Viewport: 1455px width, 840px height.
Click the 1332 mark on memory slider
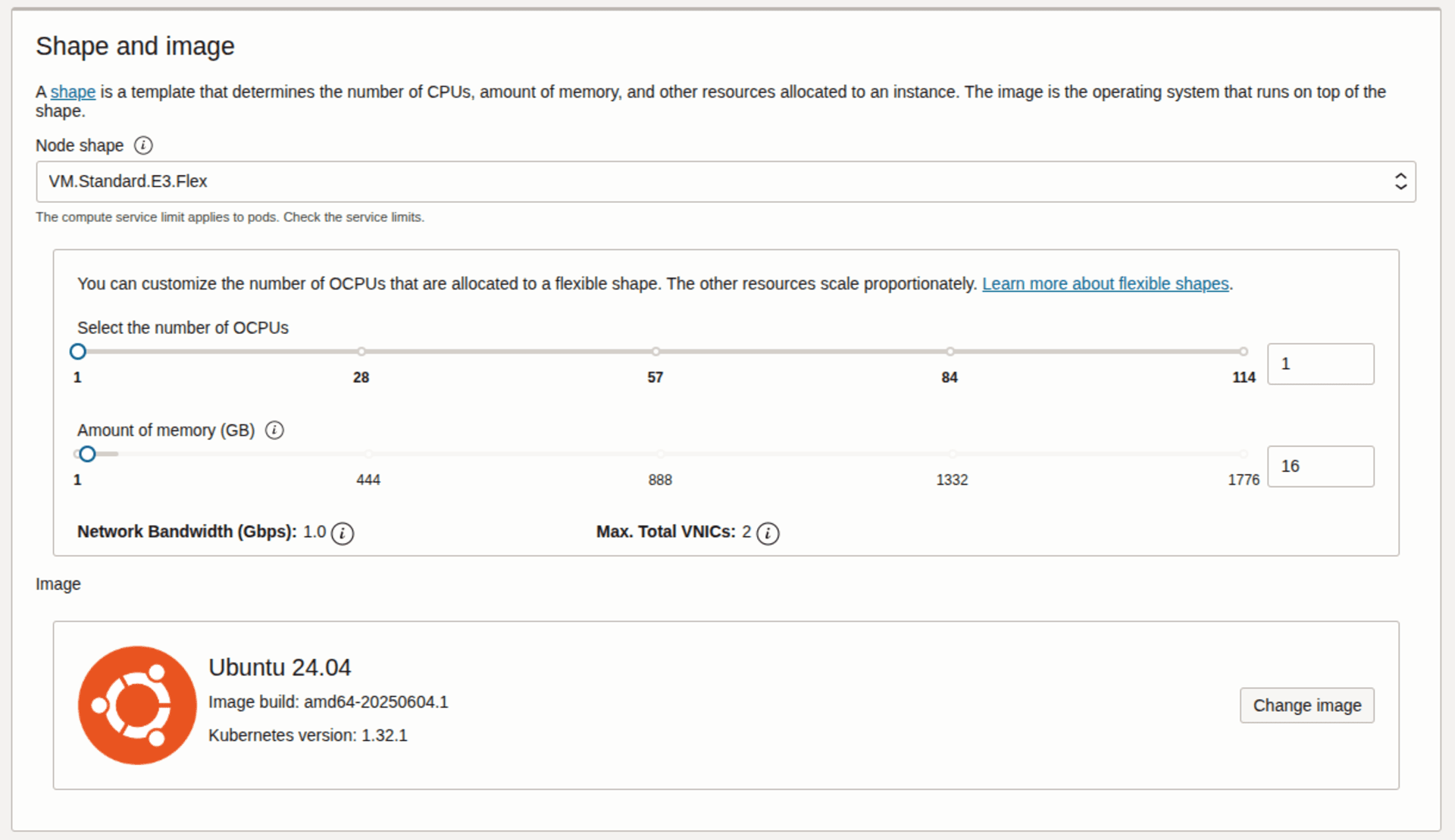point(952,454)
